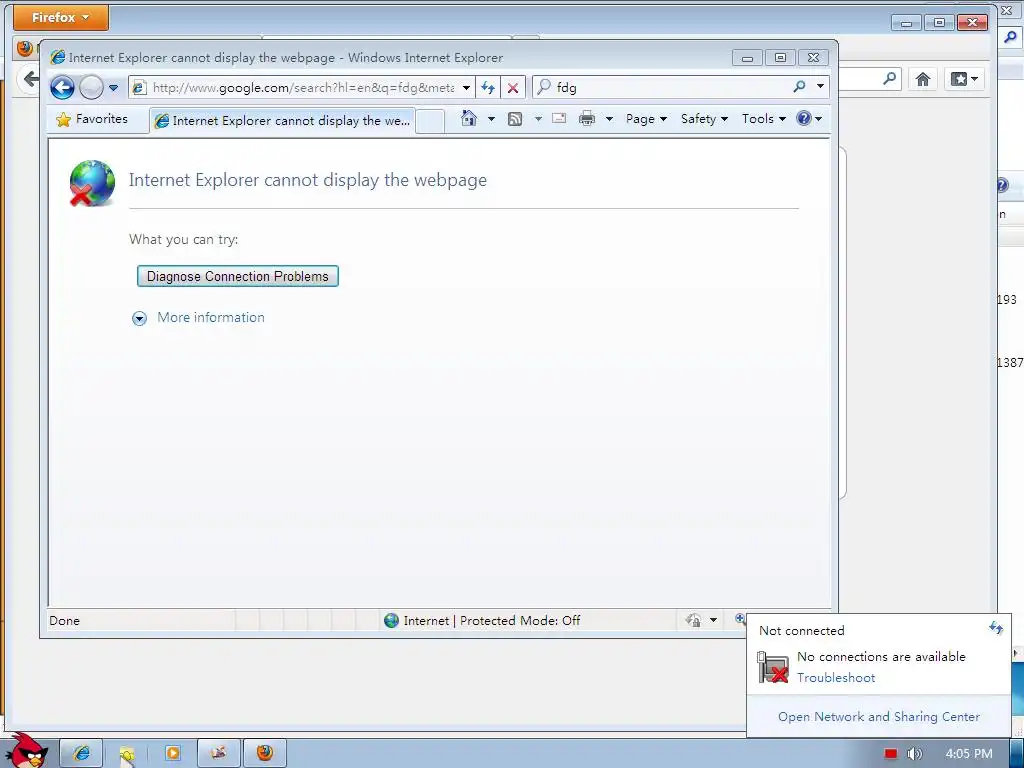The height and width of the screenshot is (768, 1024).
Task: Open the Tools menu
Action: tap(763, 119)
